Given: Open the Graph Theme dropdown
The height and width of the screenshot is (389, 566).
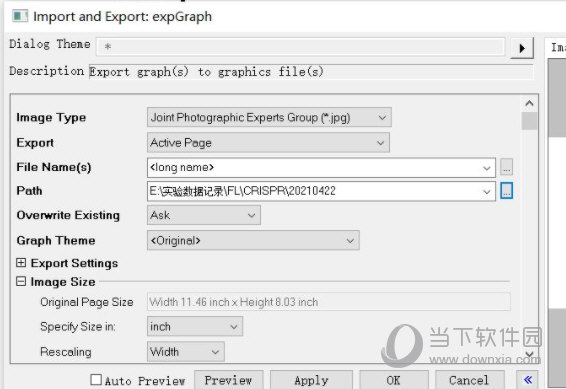Looking at the screenshot, I should click(x=253, y=240).
